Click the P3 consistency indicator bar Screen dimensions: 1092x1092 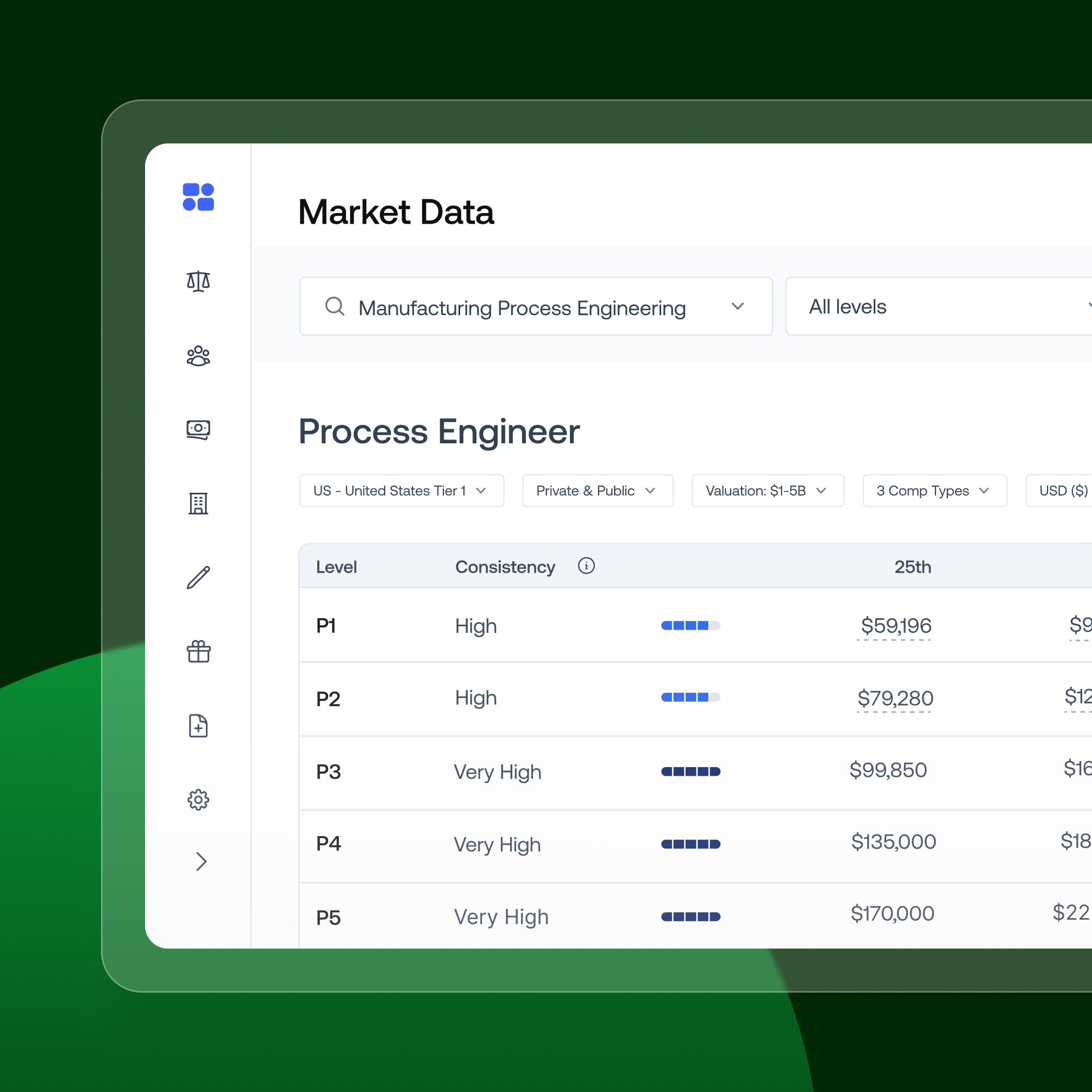point(690,771)
